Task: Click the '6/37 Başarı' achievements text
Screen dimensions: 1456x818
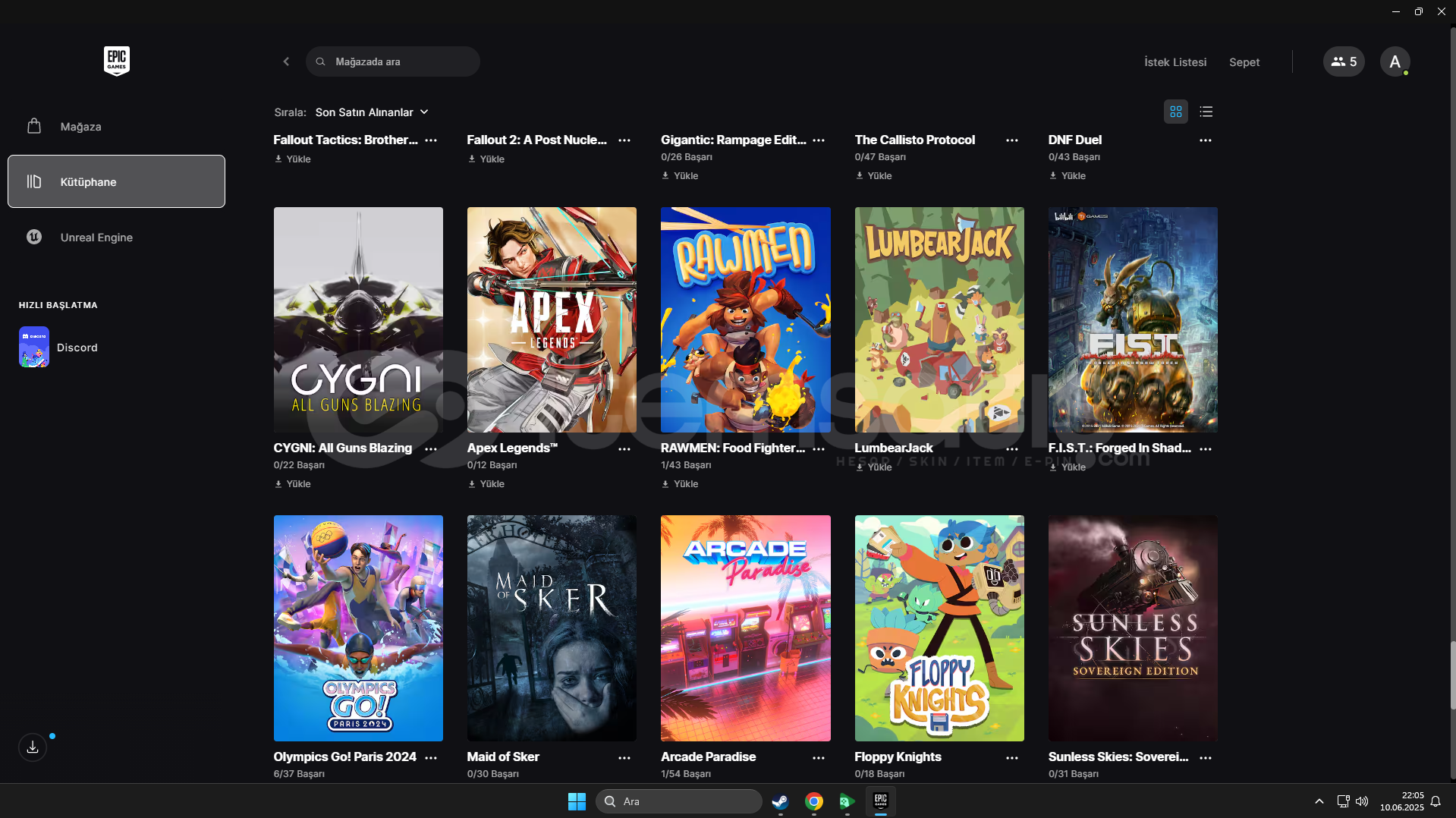Action: tap(299, 774)
